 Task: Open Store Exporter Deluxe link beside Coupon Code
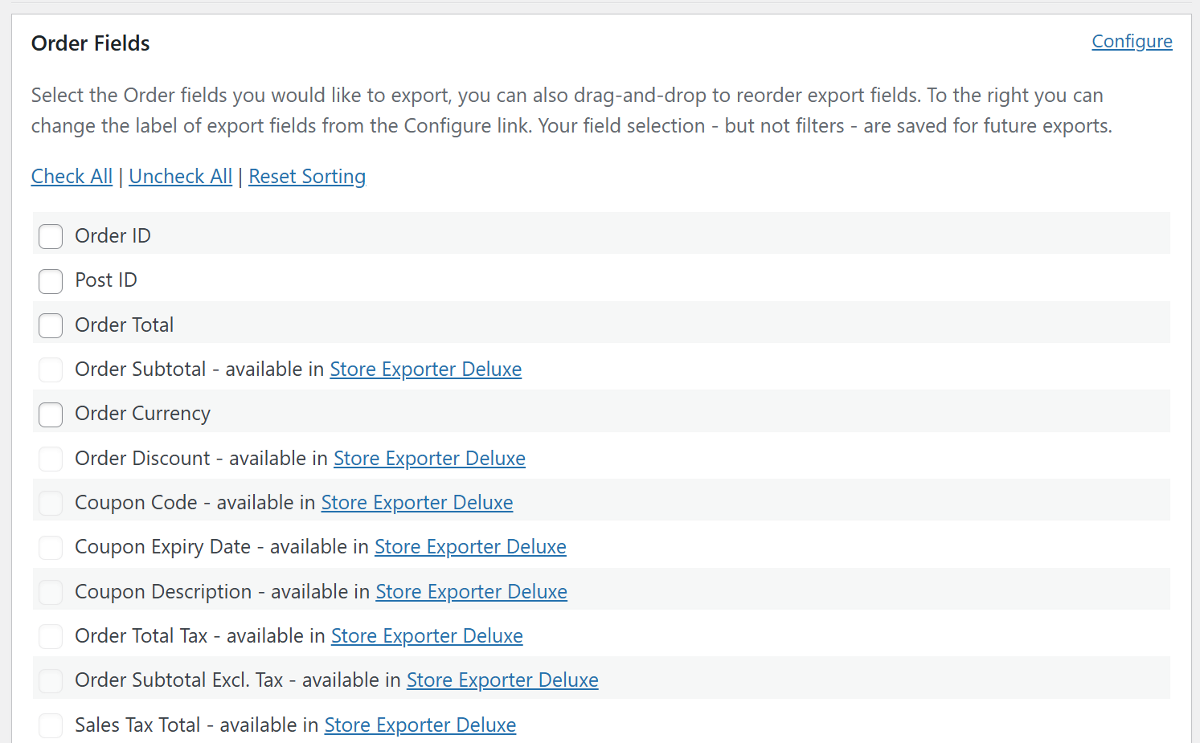(416, 502)
